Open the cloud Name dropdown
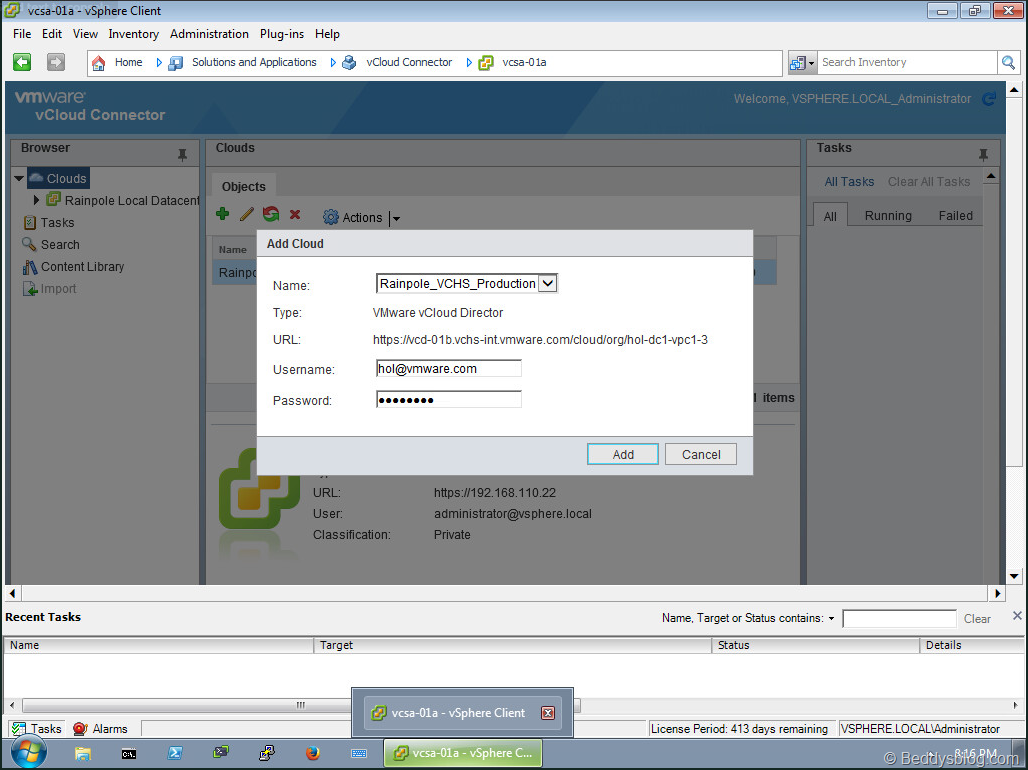The image size is (1028, 770). [x=548, y=283]
